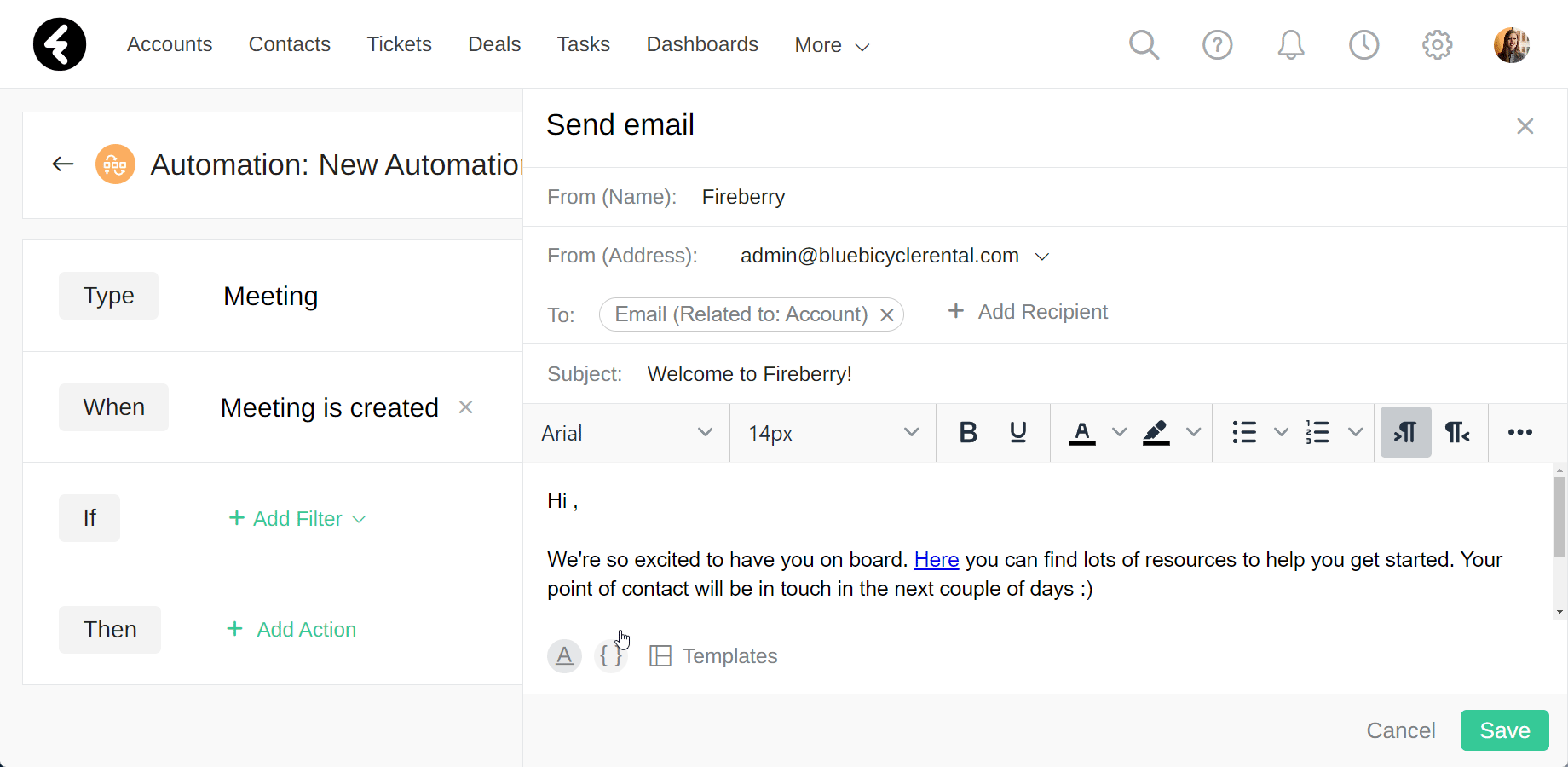Image resolution: width=1568 pixels, height=767 pixels.
Task: Click the Subject field Welcome to Fireberry!
Action: 750,374
